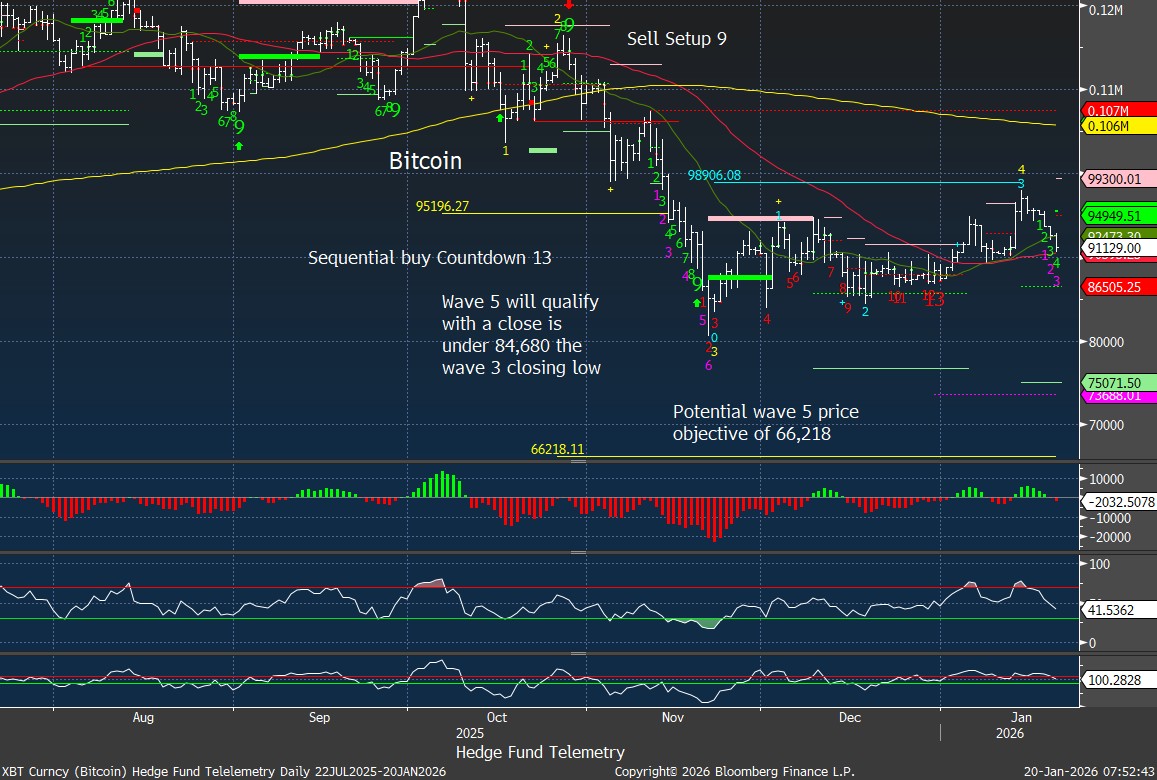
Task: Select thick green bar in mid-November
Action: (739, 276)
